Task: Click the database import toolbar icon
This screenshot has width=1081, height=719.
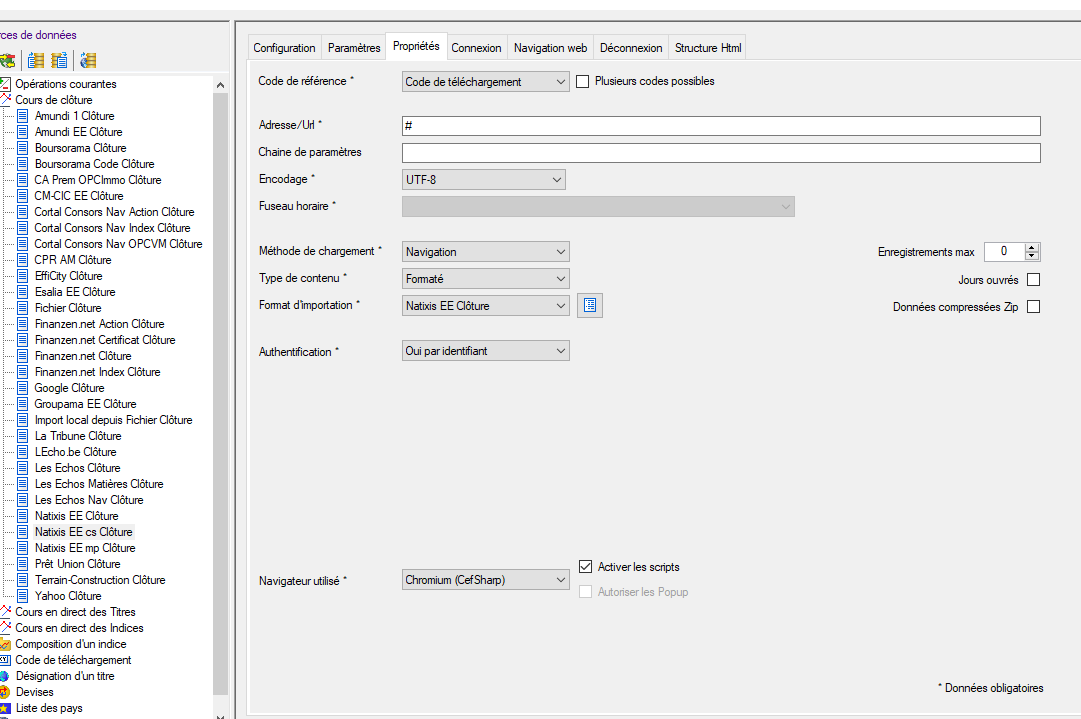Action: pyautogui.click(x=36, y=60)
